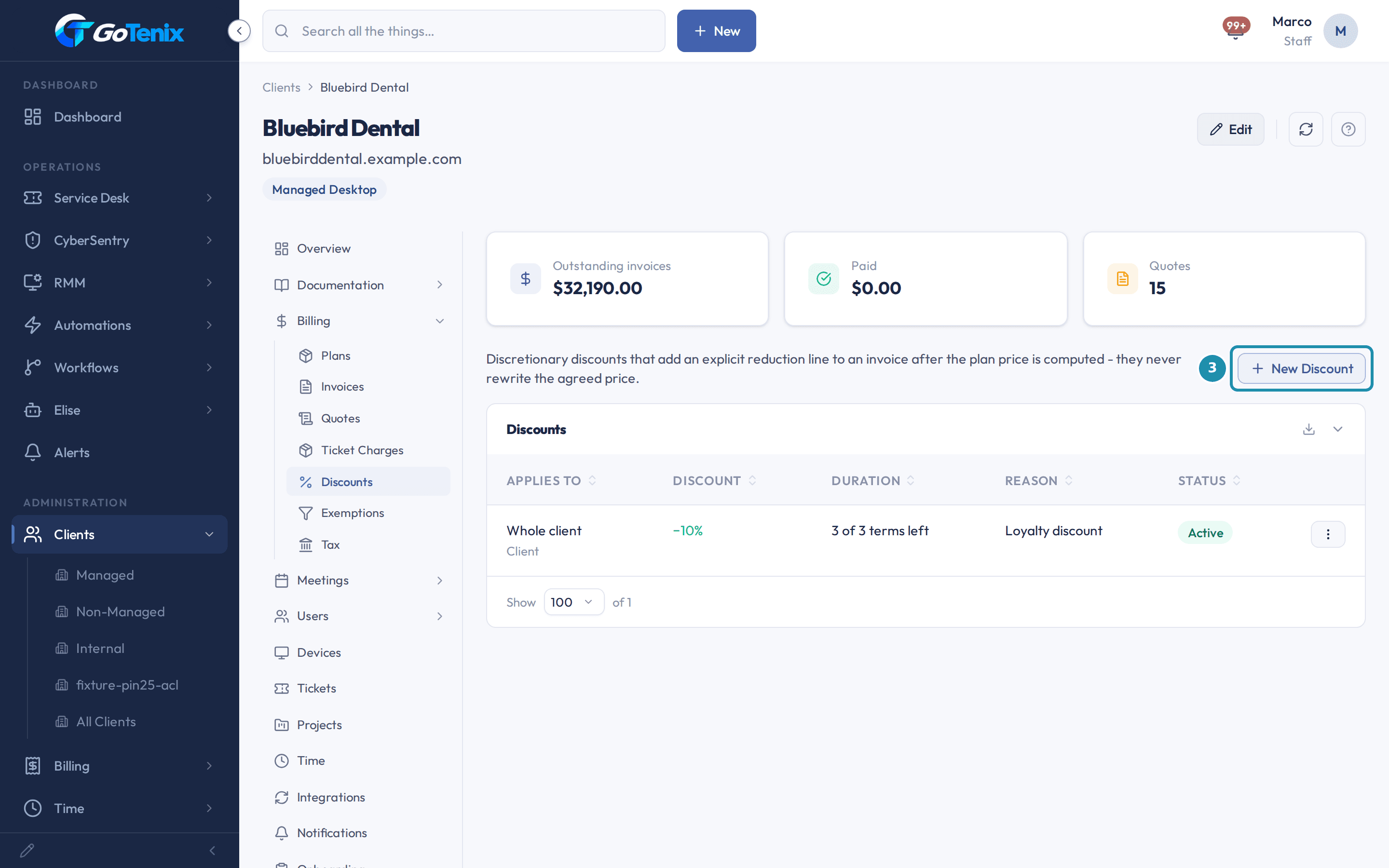Viewport: 1389px width, 868px height.
Task: Sort by the Reason column
Action: [x=1038, y=480]
